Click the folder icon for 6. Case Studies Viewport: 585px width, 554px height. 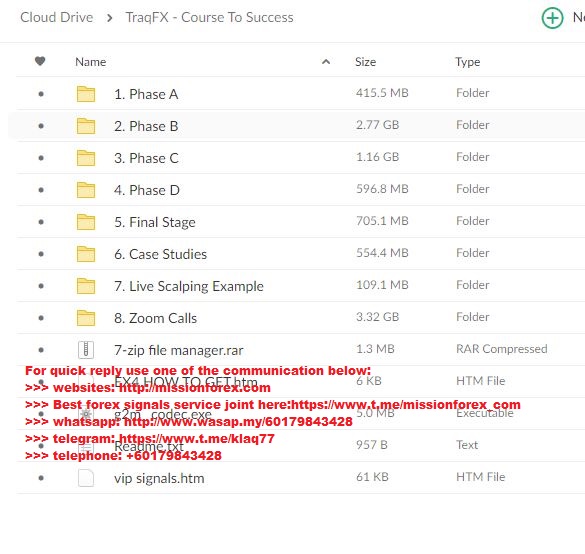(x=86, y=254)
